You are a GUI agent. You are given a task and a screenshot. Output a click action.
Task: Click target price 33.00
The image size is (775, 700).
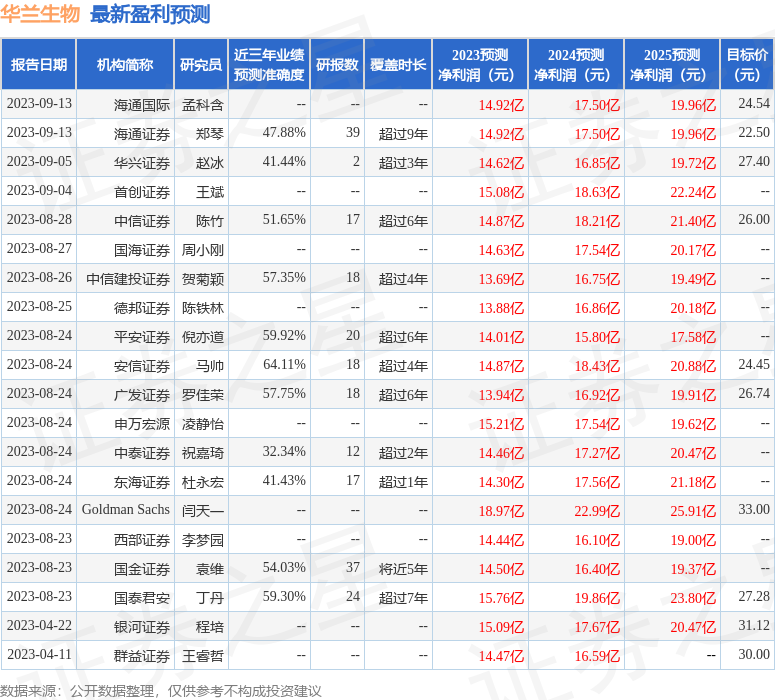[754, 509]
